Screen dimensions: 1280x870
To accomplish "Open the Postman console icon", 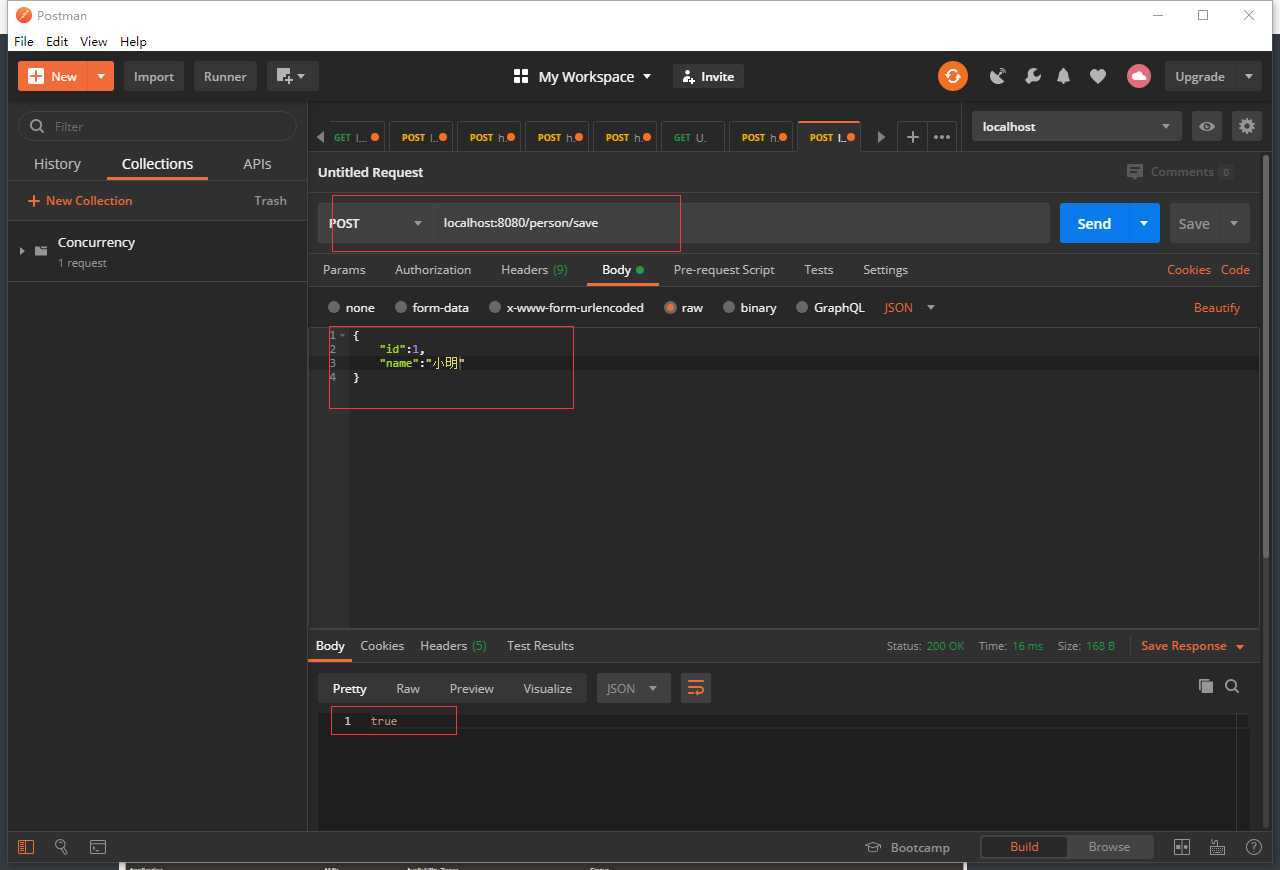I will click(98, 846).
